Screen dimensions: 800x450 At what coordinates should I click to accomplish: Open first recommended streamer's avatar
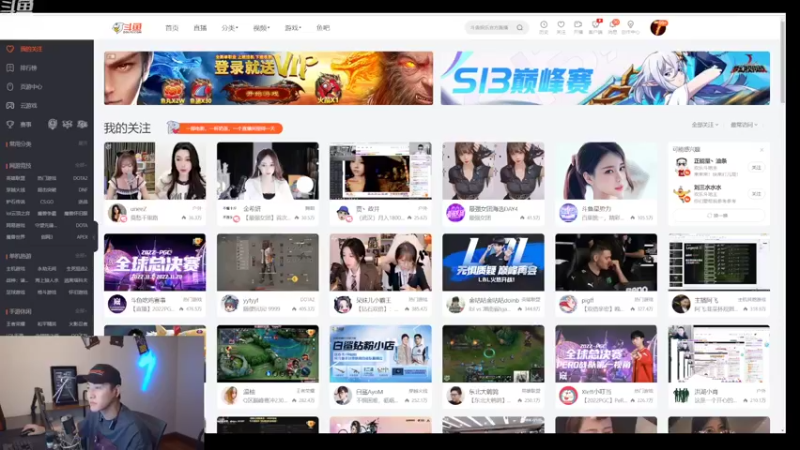click(x=682, y=167)
